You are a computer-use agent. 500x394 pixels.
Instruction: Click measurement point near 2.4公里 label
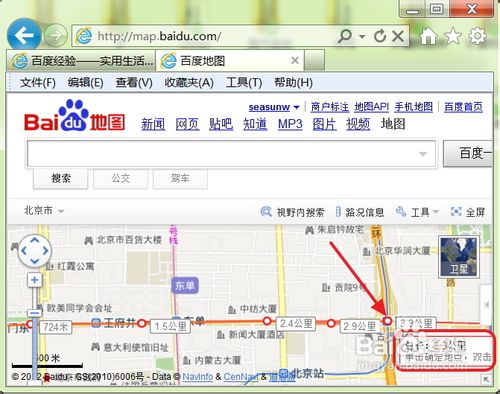pos(267,321)
